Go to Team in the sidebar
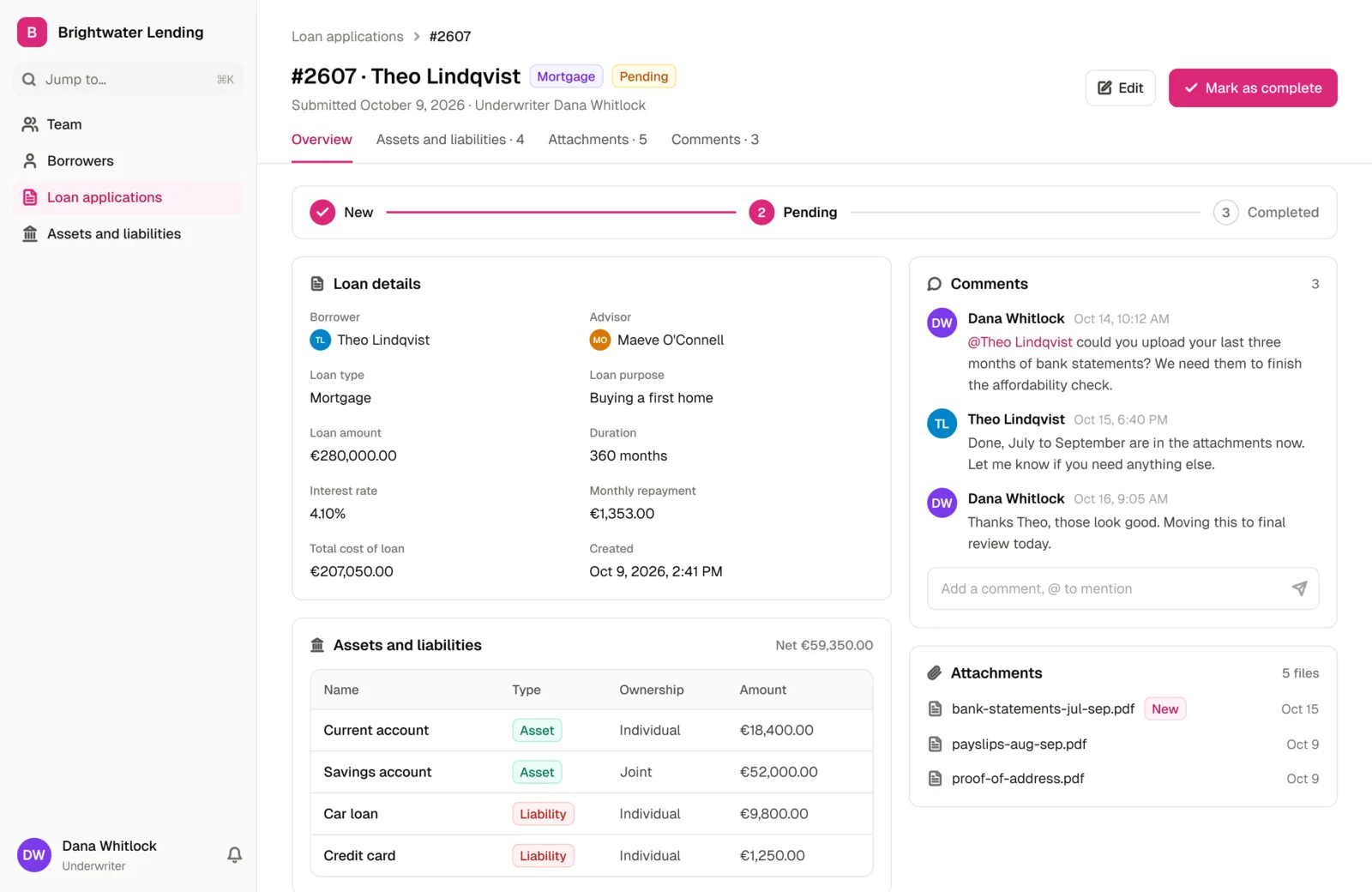 [129, 124]
